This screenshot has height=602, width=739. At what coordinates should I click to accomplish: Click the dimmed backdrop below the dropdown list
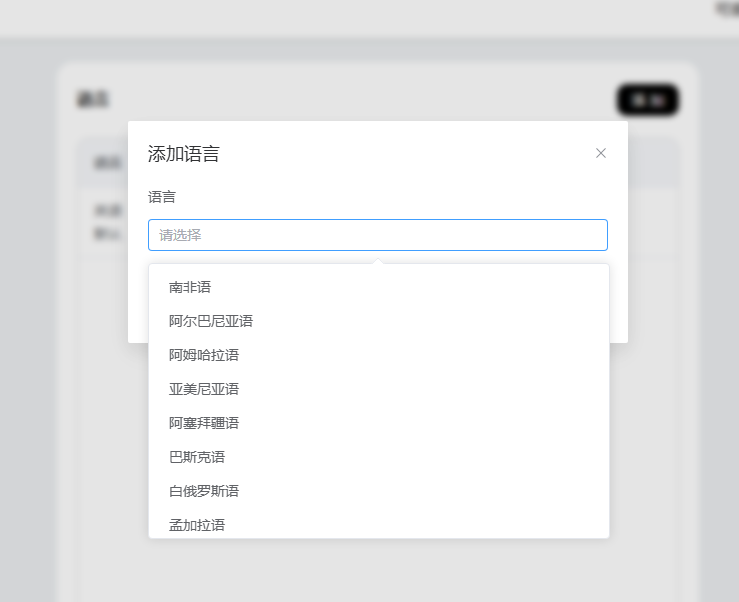coord(378,570)
